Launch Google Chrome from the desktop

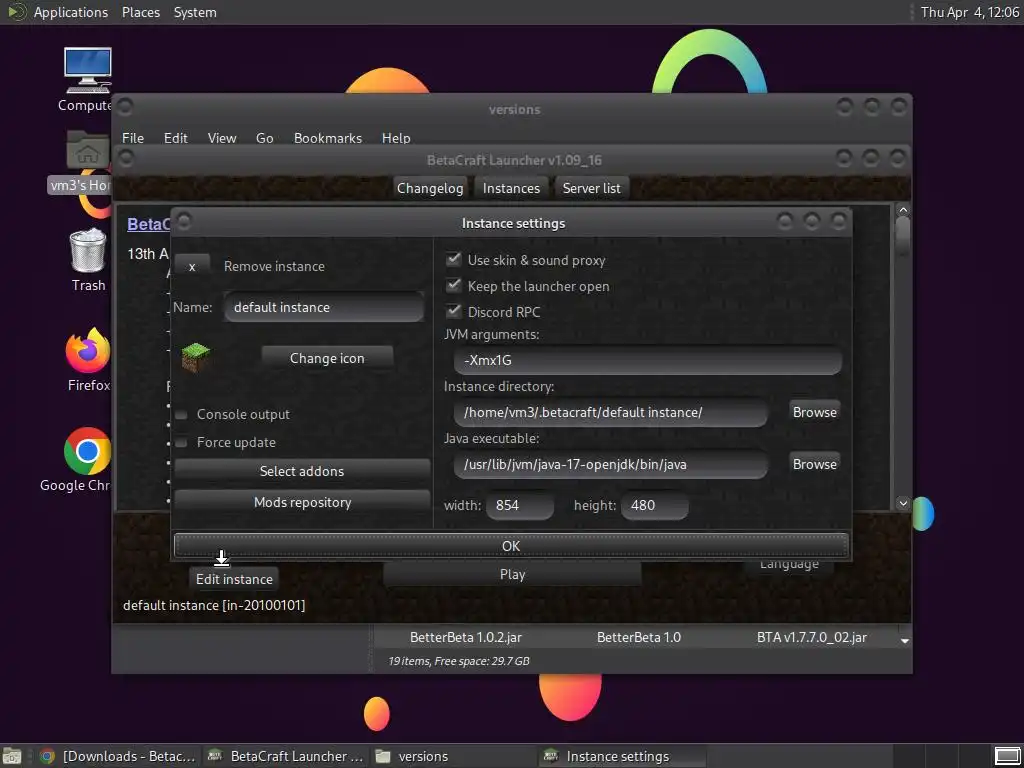88,451
